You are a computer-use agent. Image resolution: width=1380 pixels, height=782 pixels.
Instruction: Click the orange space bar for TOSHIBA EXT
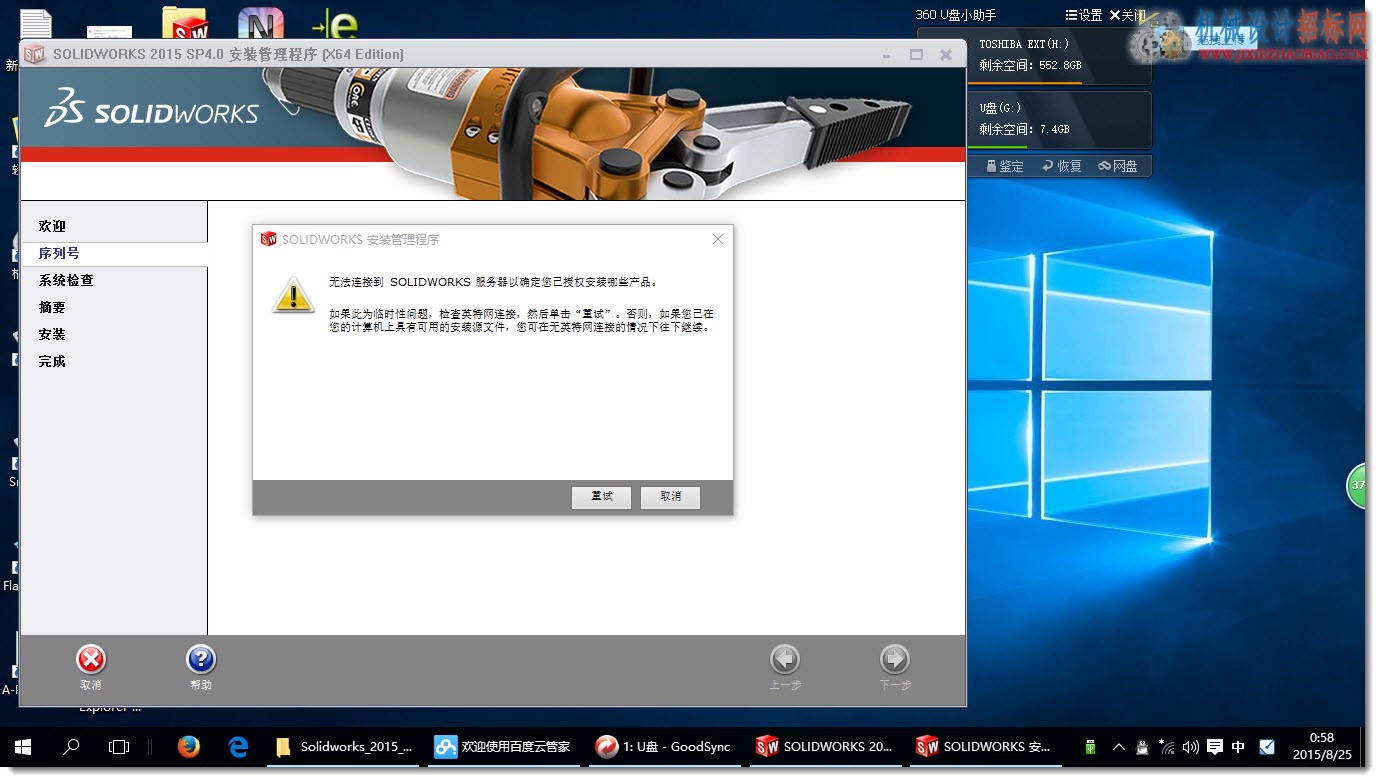tap(1025, 81)
